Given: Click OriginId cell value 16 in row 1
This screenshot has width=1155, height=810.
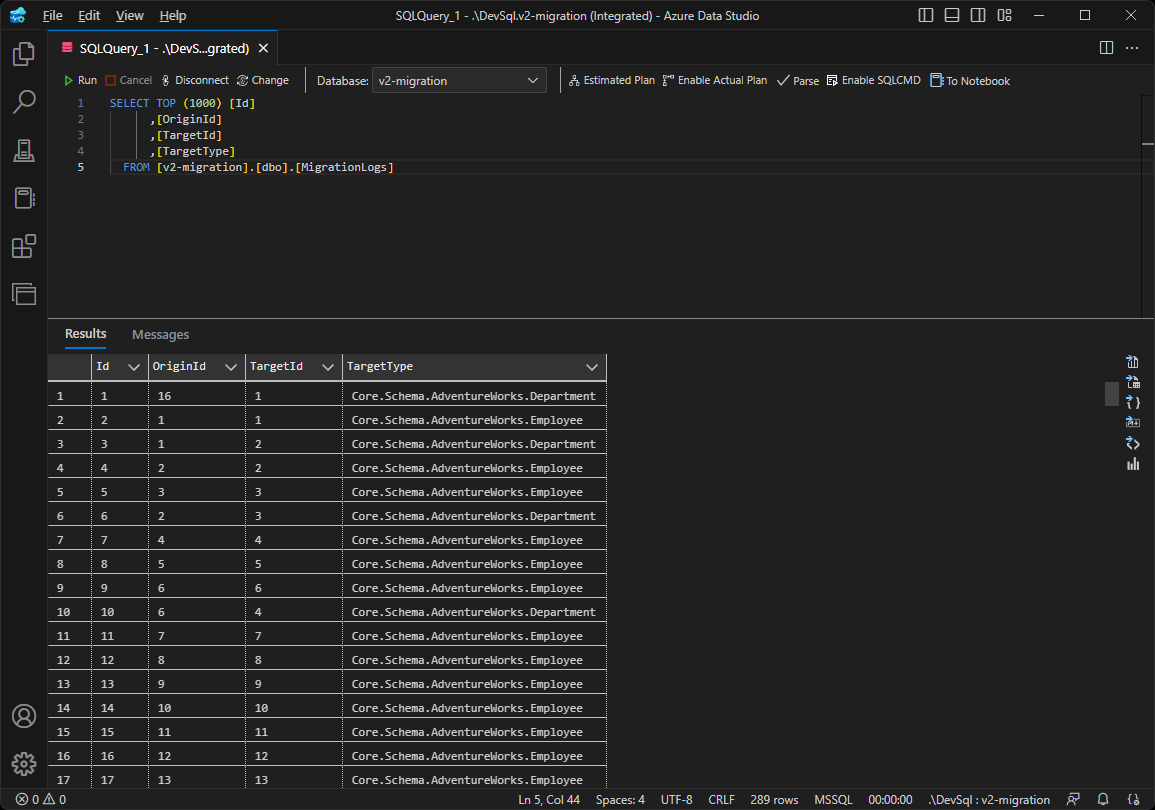Looking at the screenshot, I should [x=197, y=396].
